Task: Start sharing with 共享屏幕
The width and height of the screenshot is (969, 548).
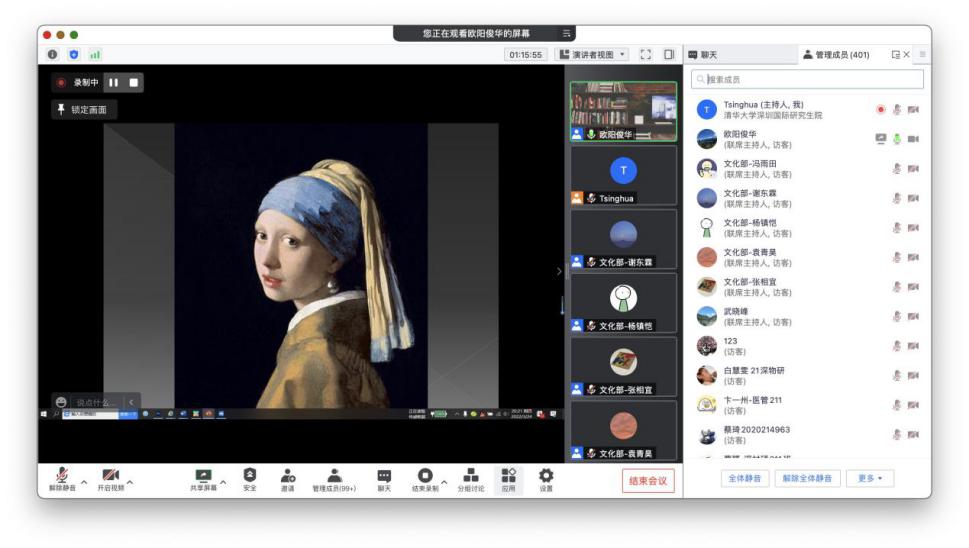Action: 203,479
